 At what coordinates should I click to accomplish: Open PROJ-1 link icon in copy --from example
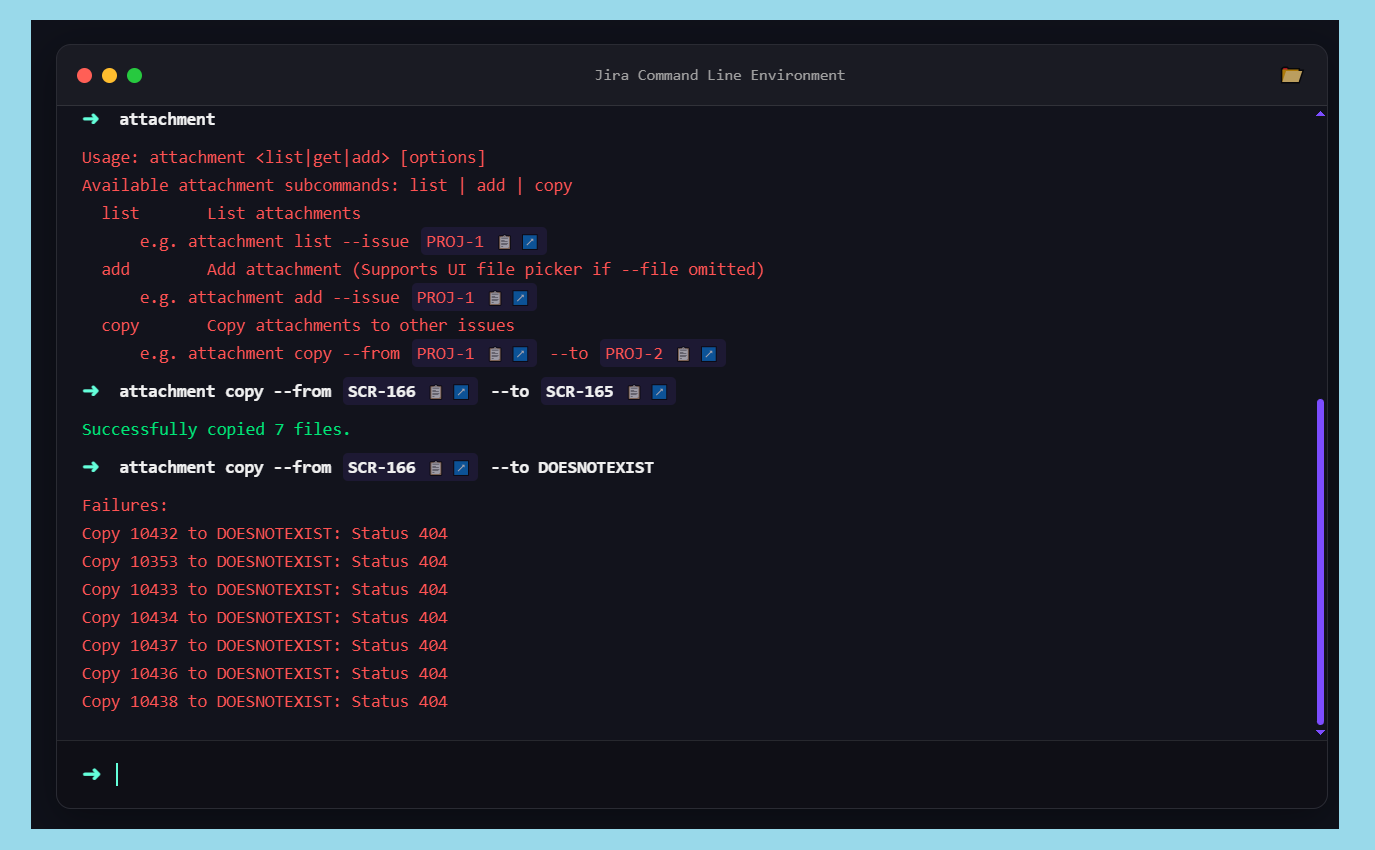(520, 354)
